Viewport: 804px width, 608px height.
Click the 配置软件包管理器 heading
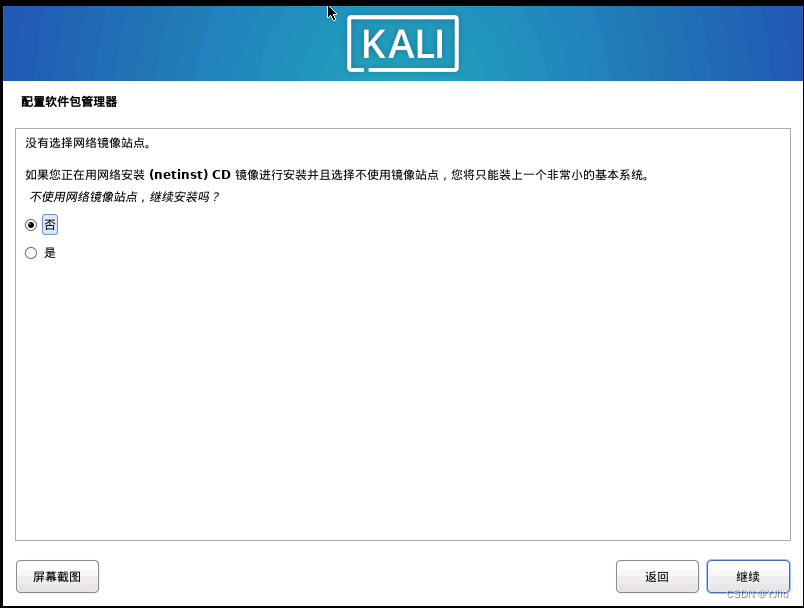tap(69, 102)
